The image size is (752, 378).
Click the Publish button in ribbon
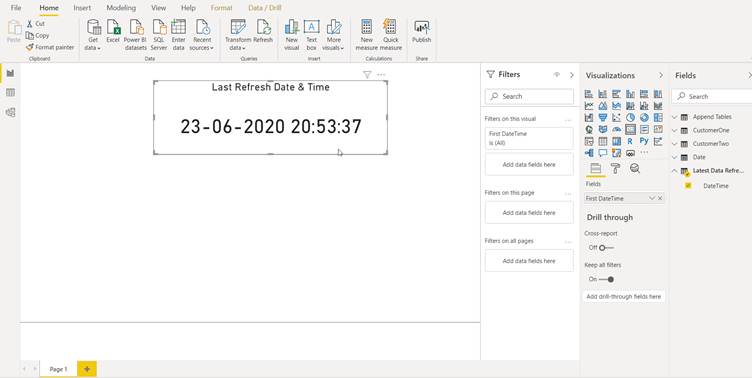coord(422,32)
